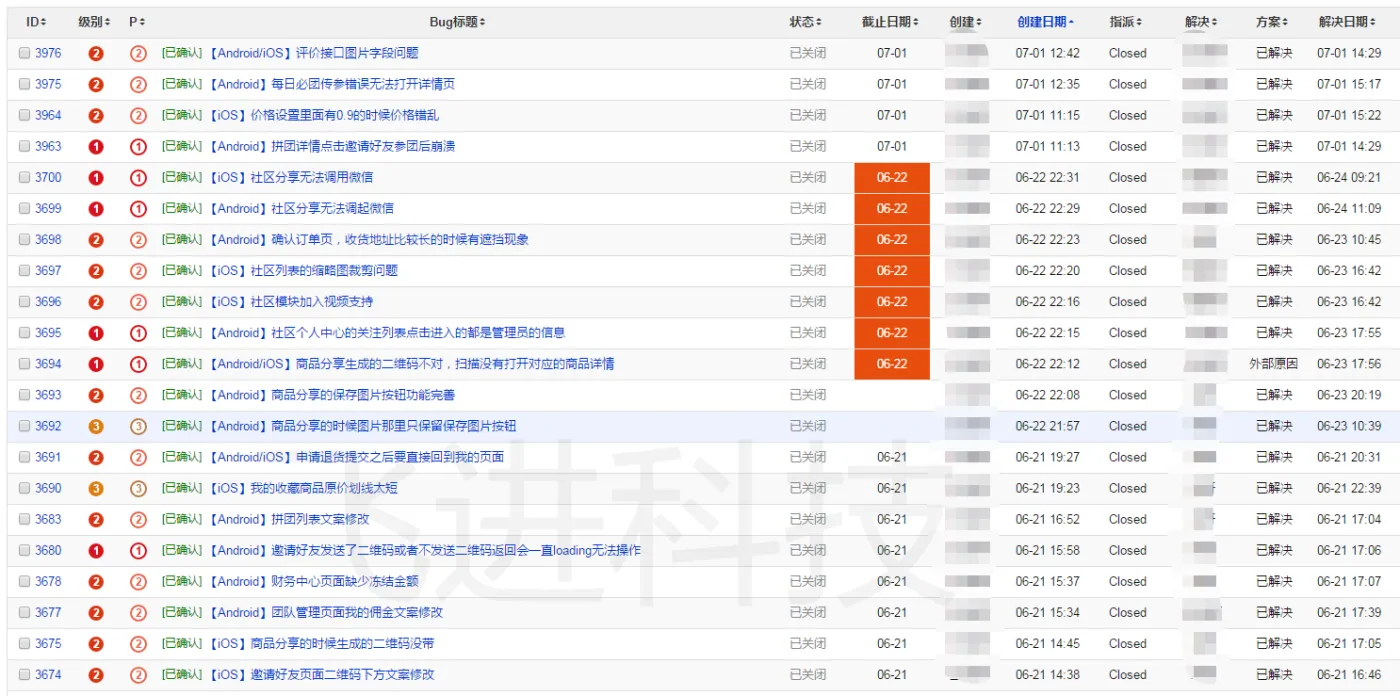1400x696 pixels.
Task: Click severity badge icon for bug 3976
Action: click(x=96, y=54)
